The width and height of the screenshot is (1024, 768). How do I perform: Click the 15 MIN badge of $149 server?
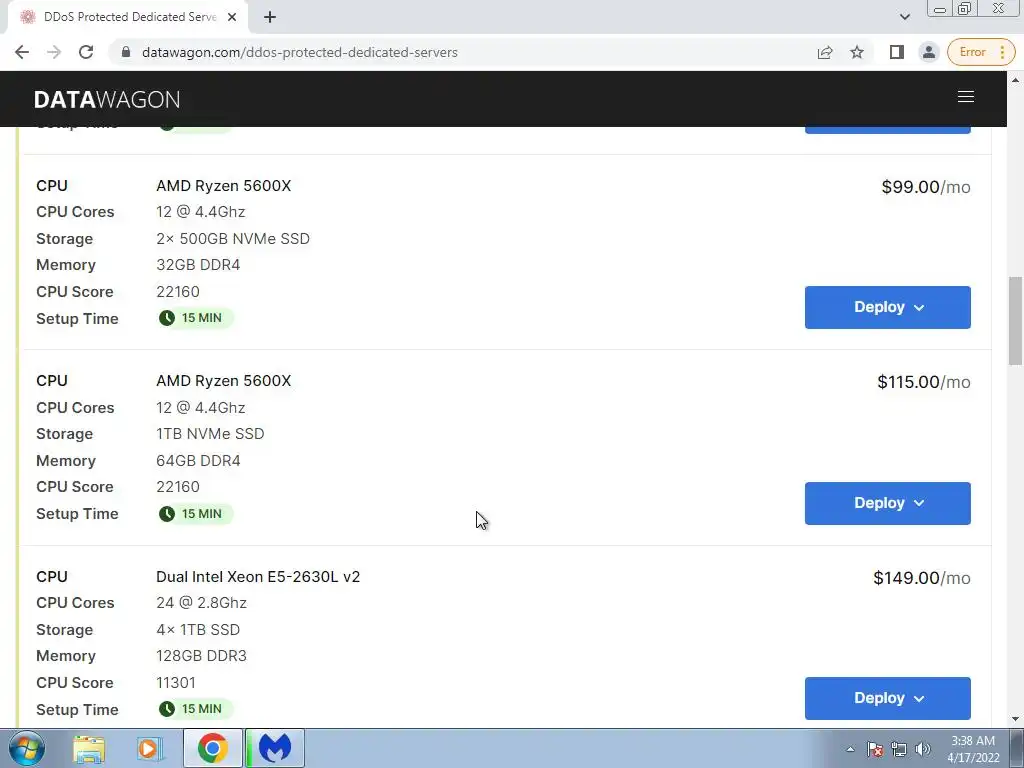pos(195,709)
